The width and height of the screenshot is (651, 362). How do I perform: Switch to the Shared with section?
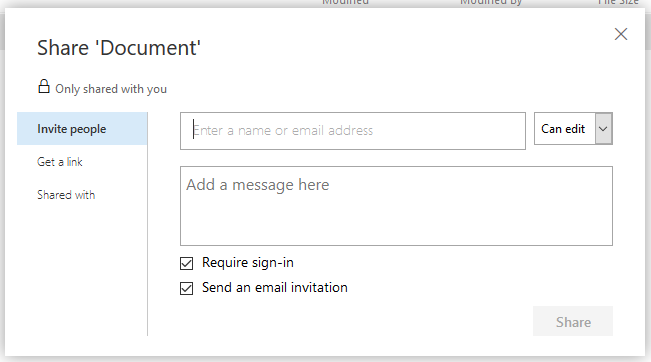click(66, 195)
